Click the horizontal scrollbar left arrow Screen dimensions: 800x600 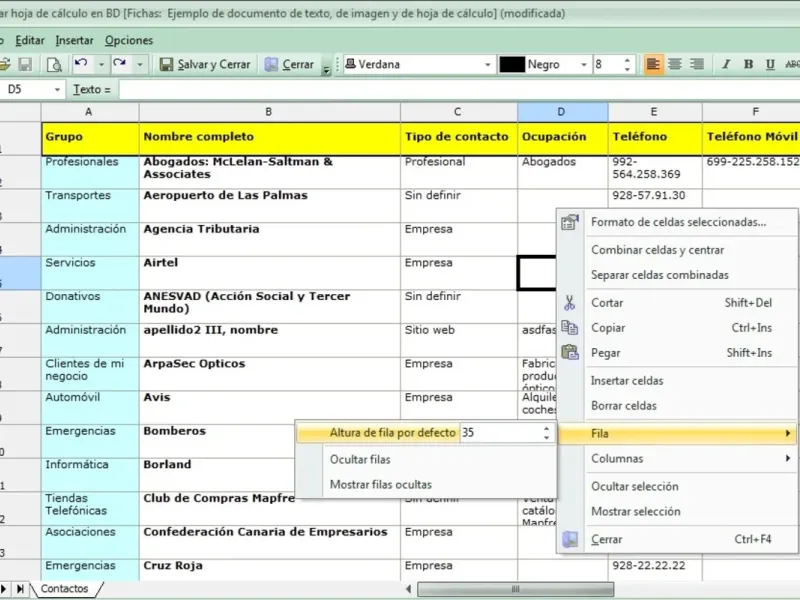408,589
